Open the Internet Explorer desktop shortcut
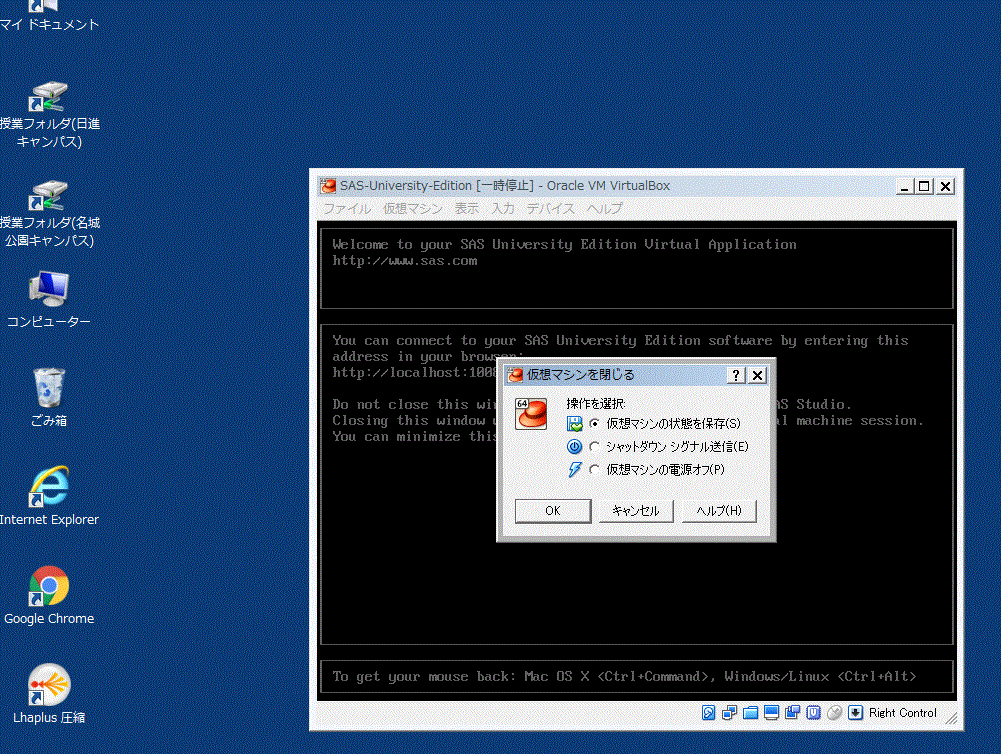The image size is (1001, 754). point(49,496)
